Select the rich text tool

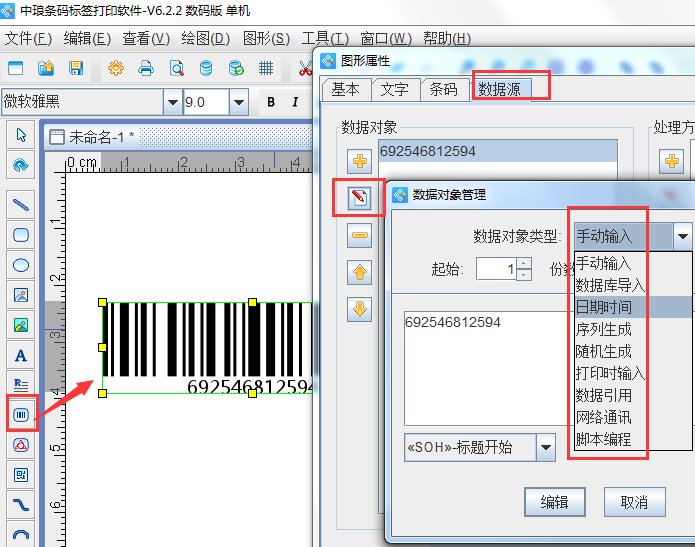[21, 384]
